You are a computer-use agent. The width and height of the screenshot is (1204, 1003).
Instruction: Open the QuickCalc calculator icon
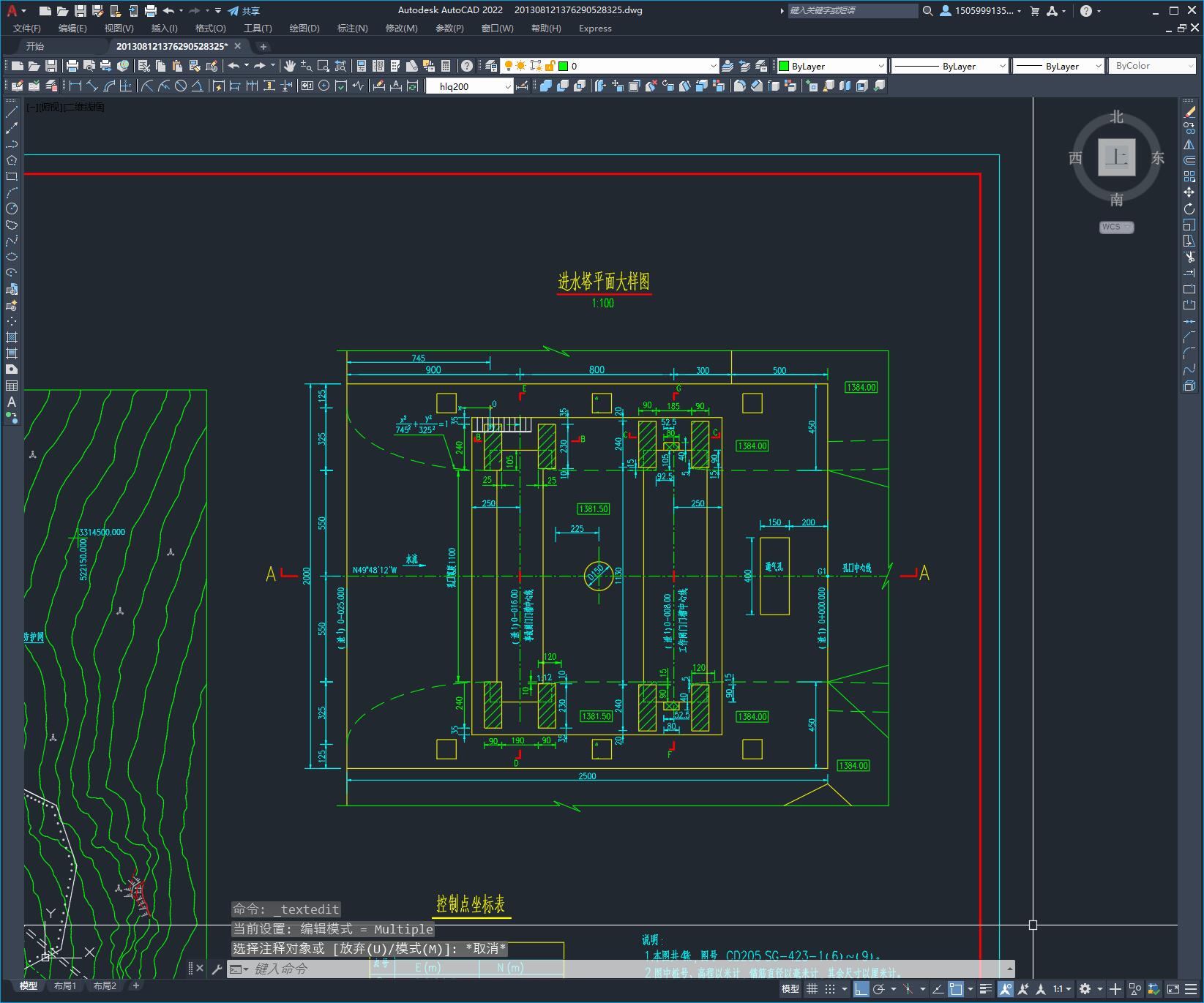click(446, 66)
